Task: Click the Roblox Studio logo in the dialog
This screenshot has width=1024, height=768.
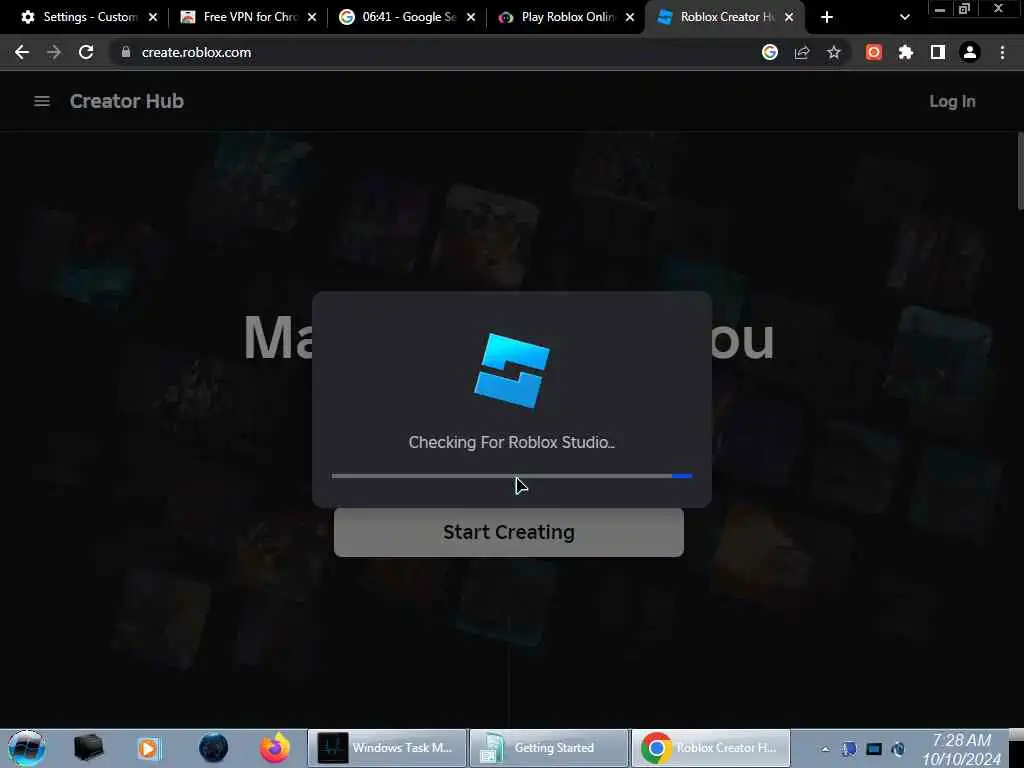Action: pyautogui.click(x=511, y=370)
